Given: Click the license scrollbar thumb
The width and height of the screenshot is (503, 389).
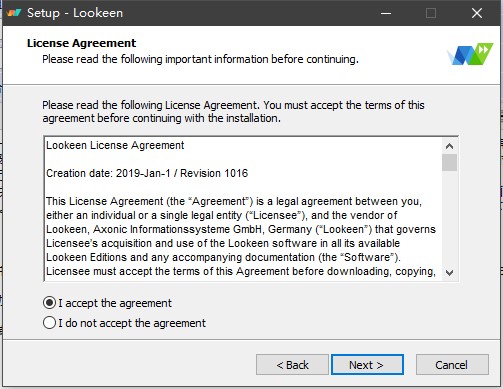Looking at the screenshot, I should tap(449, 162).
